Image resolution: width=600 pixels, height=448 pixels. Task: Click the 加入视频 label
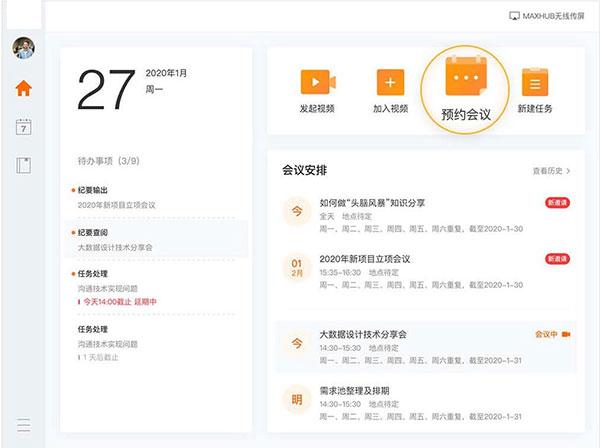click(x=390, y=109)
